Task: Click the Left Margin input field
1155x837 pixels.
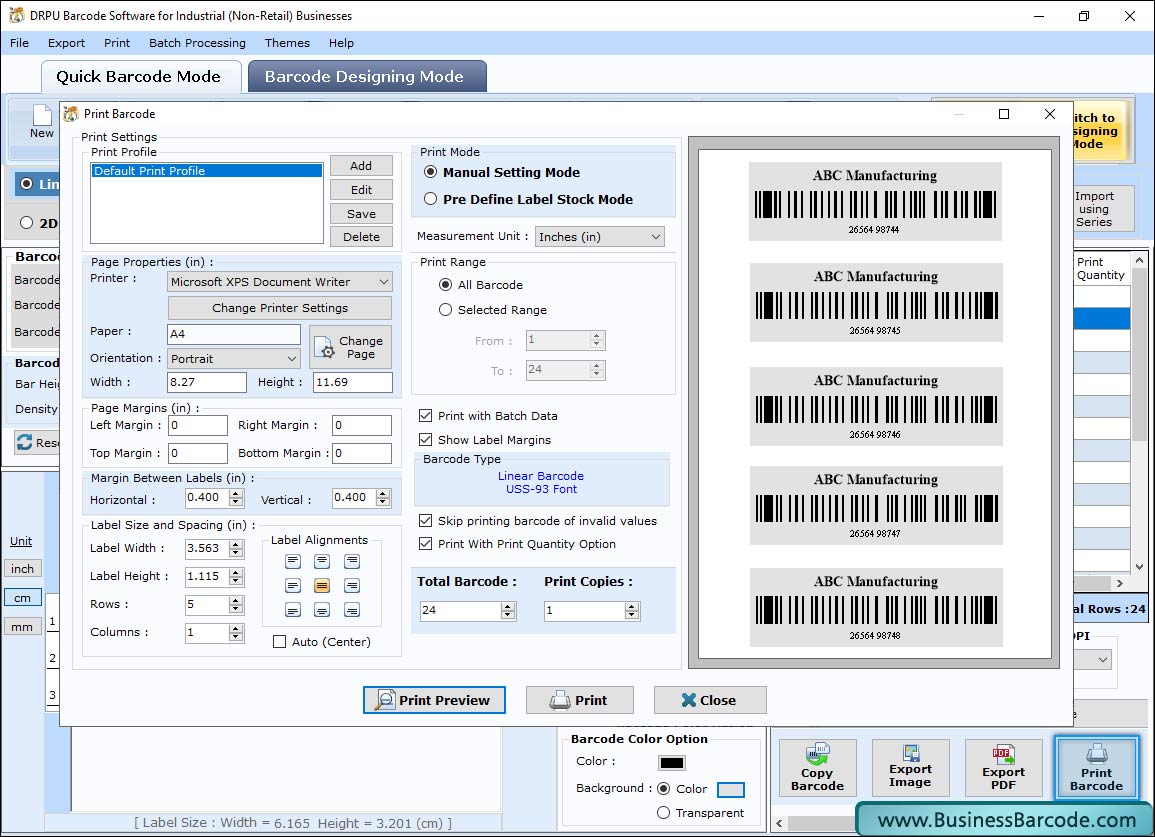Action: pos(198,425)
